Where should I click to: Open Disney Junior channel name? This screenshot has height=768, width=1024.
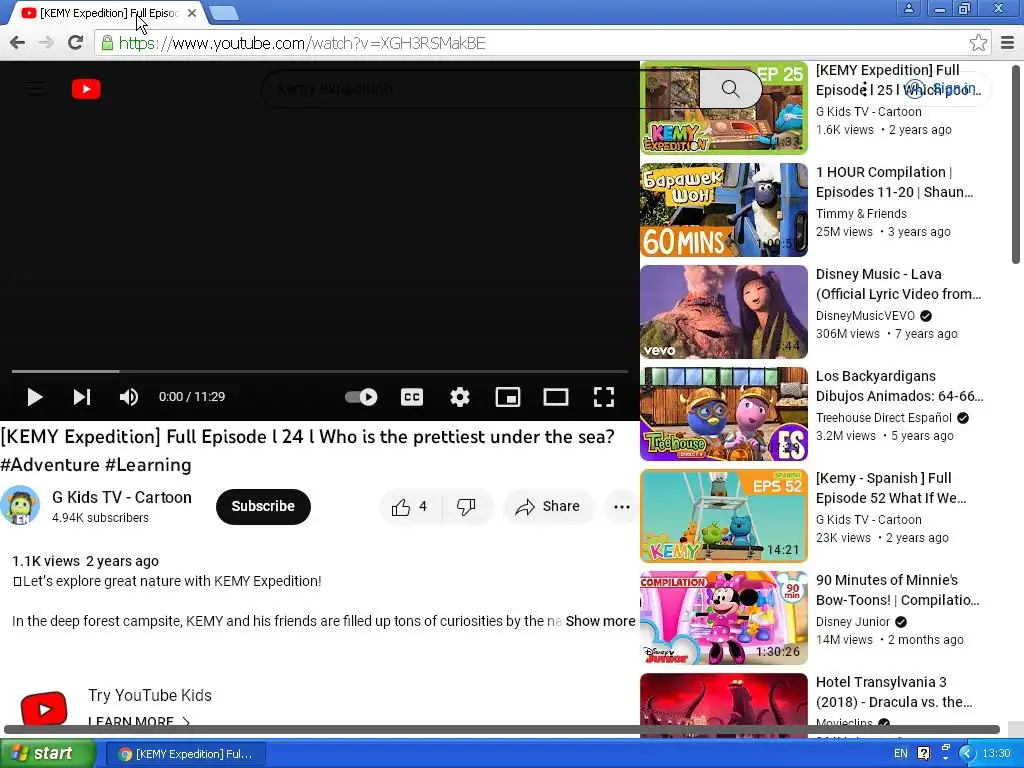point(853,622)
